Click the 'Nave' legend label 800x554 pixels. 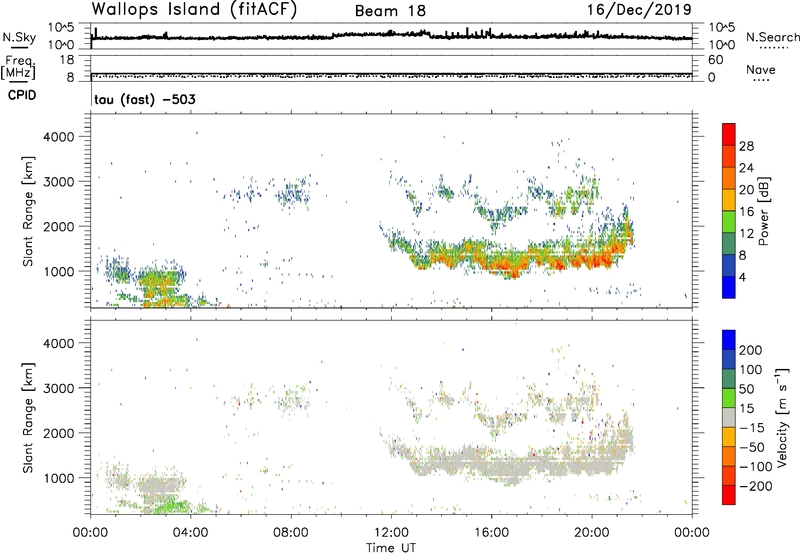pyautogui.click(x=761, y=69)
